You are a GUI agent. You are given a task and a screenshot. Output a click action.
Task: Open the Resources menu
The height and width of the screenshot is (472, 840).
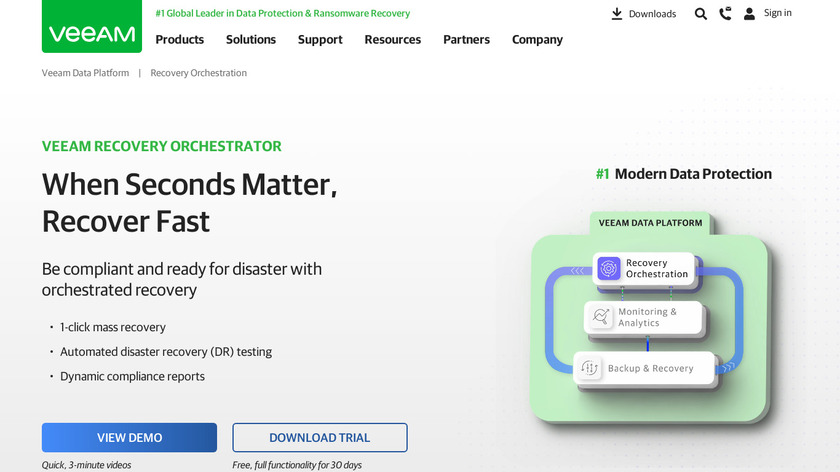(x=393, y=40)
